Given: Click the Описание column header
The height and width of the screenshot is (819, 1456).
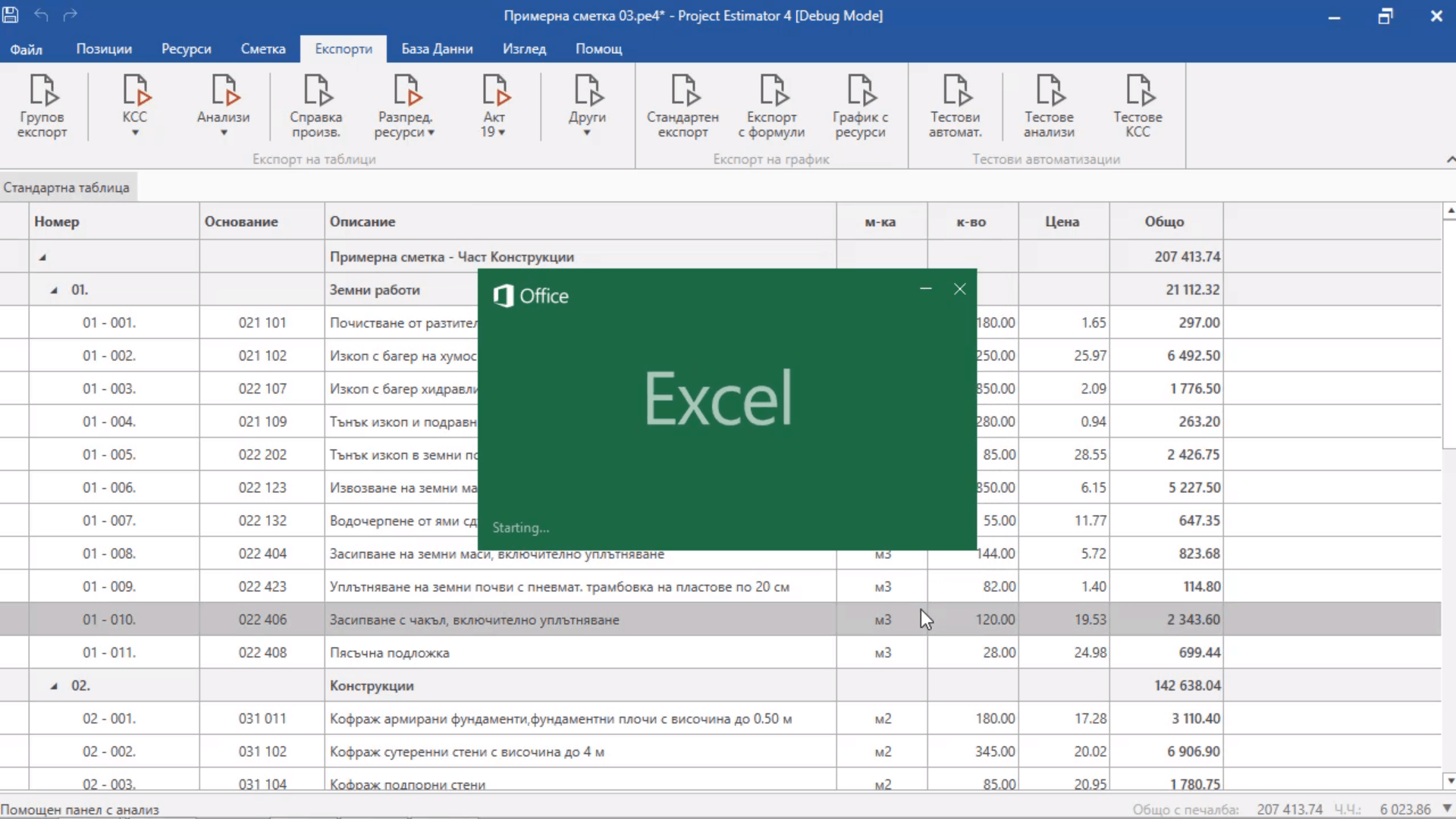Looking at the screenshot, I should pyautogui.click(x=581, y=221).
